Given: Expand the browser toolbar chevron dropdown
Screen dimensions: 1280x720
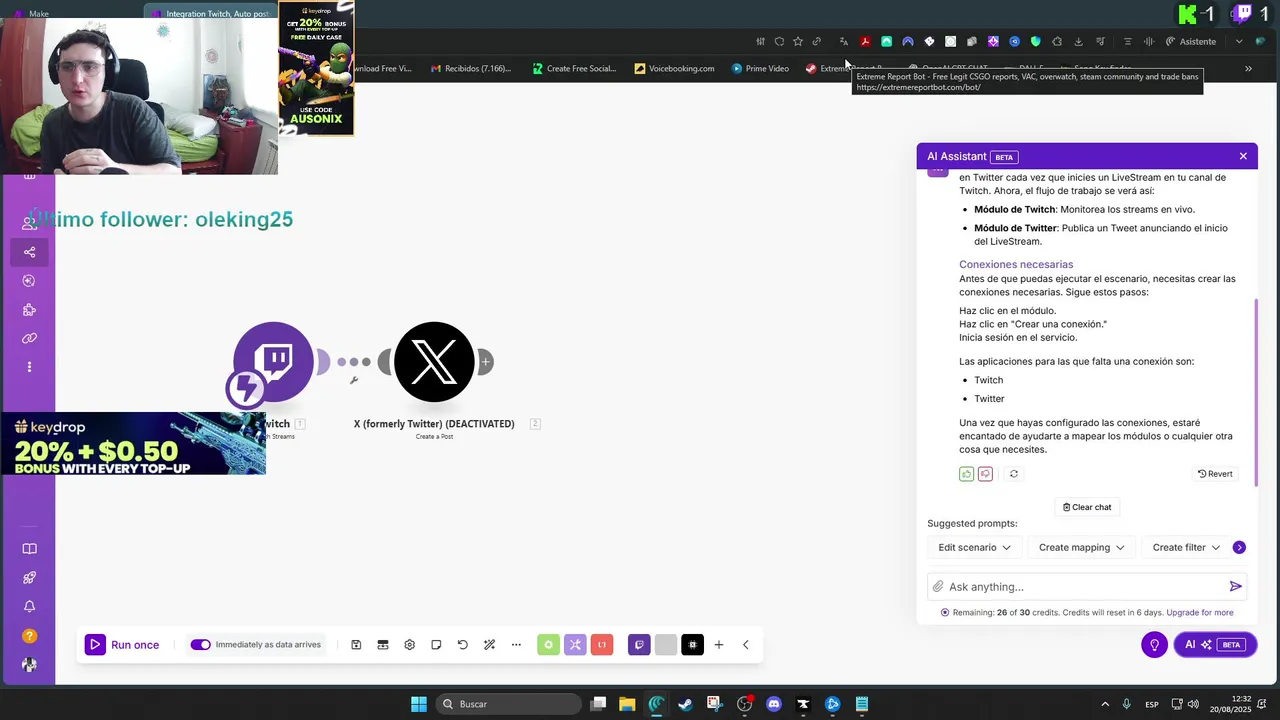Looking at the screenshot, I should coord(1239,42).
